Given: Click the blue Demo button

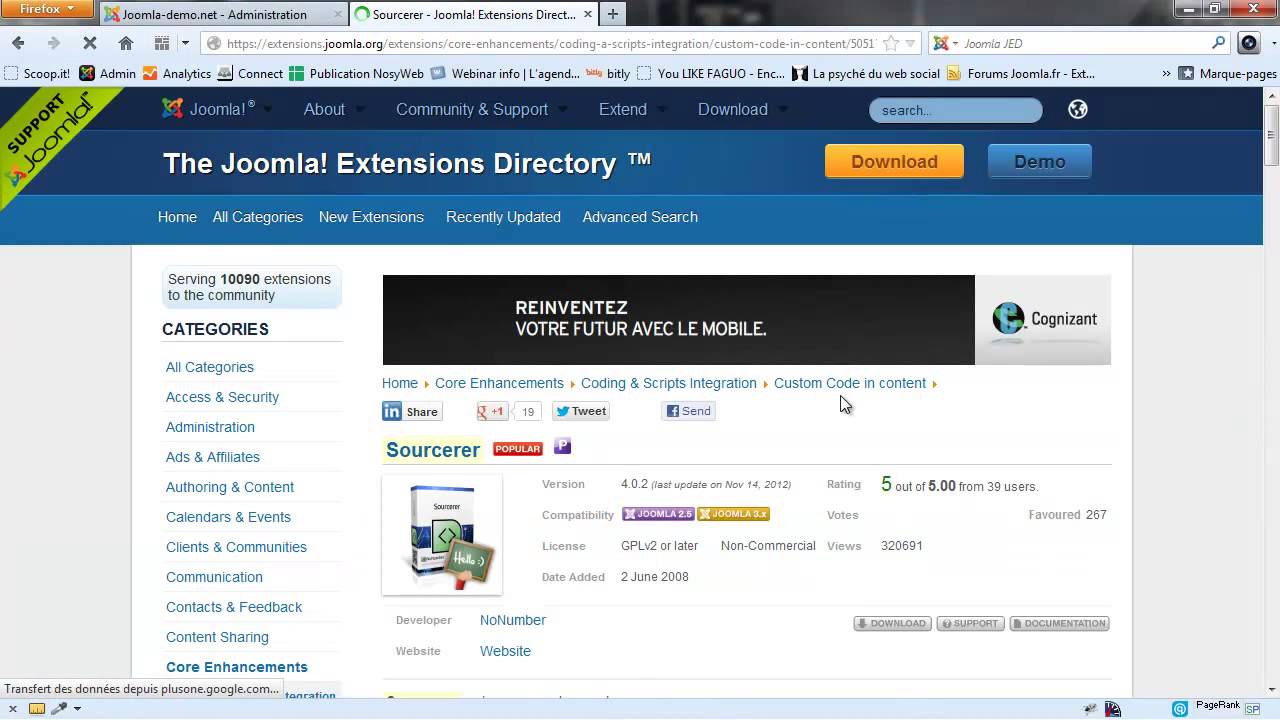Looking at the screenshot, I should tap(1039, 162).
